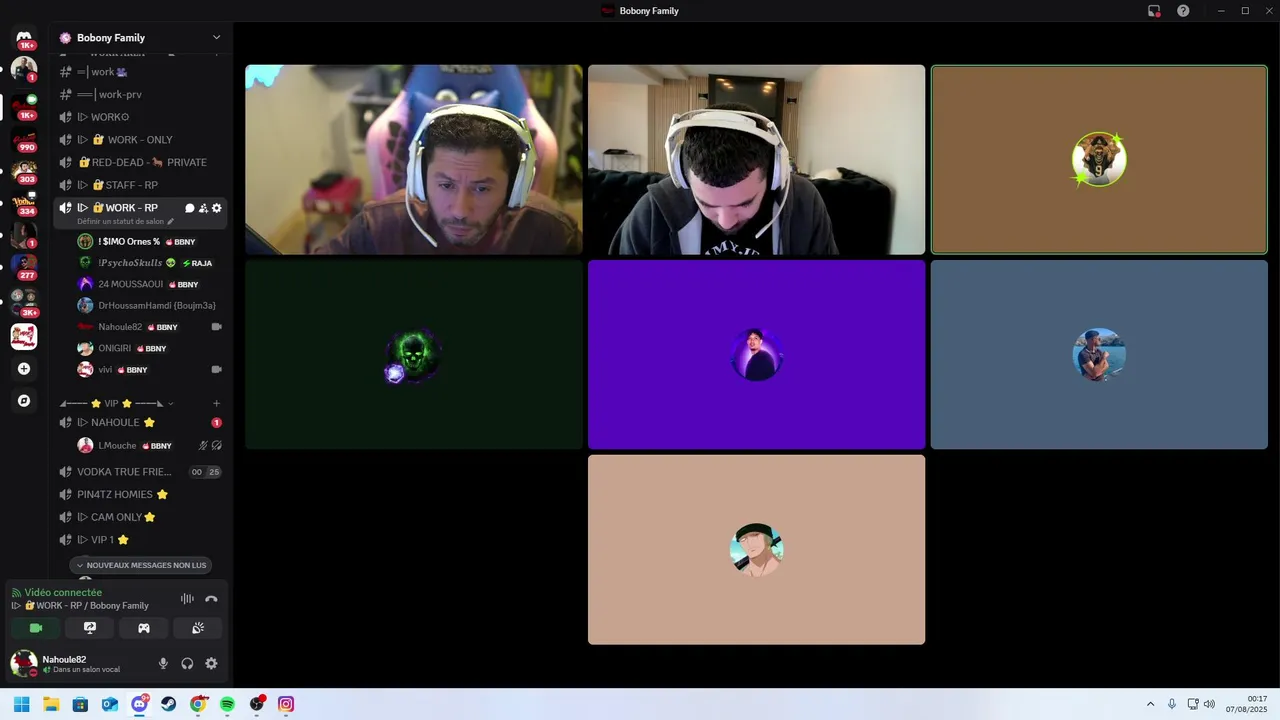Disconnect from voice with hang-up icon
The image size is (1280, 720).
coord(211,599)
